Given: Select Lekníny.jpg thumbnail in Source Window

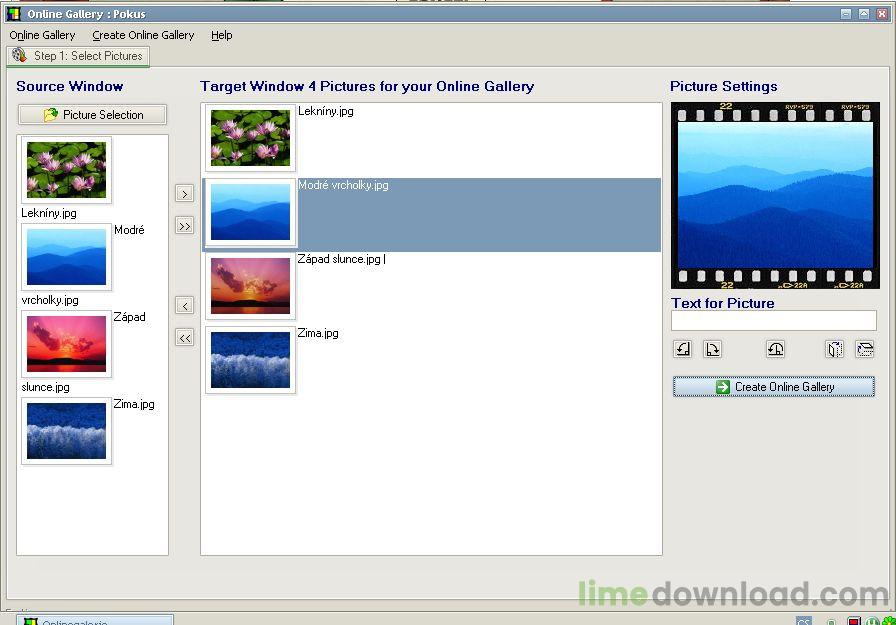Looking at the screenshot, I should pyautogui.click(x=66, y=170).
